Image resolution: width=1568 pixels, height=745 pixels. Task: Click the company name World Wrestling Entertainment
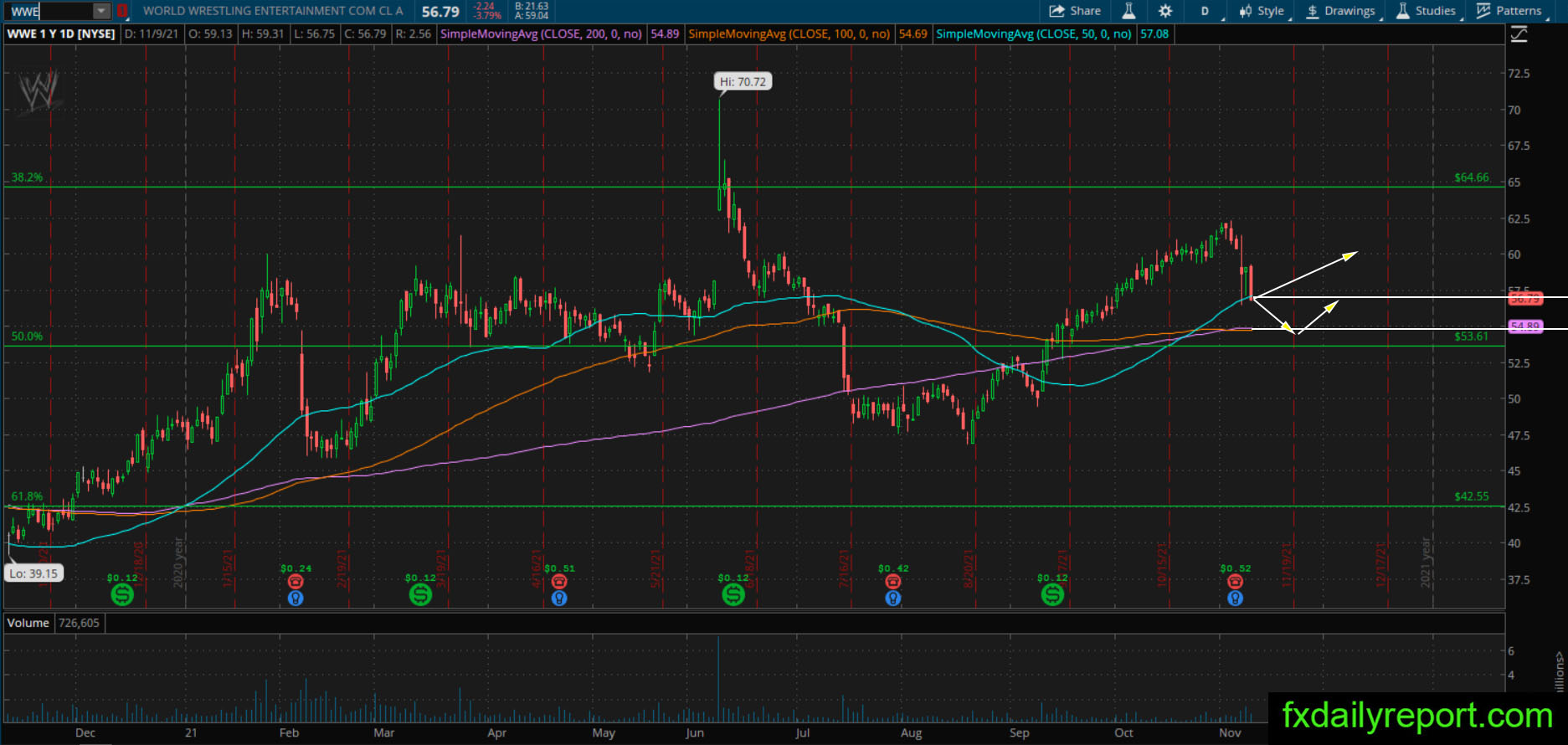click(x=273, y=11)
